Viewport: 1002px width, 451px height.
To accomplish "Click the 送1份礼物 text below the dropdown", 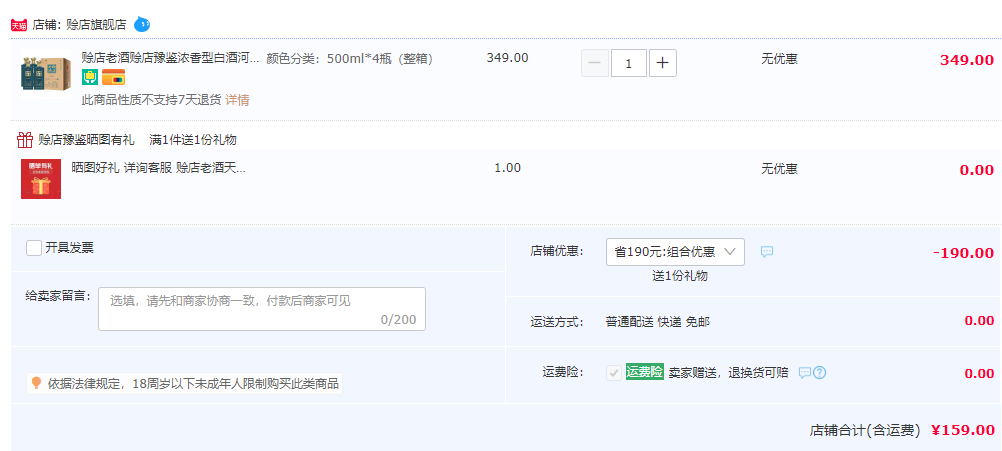I will coord(680,276).
